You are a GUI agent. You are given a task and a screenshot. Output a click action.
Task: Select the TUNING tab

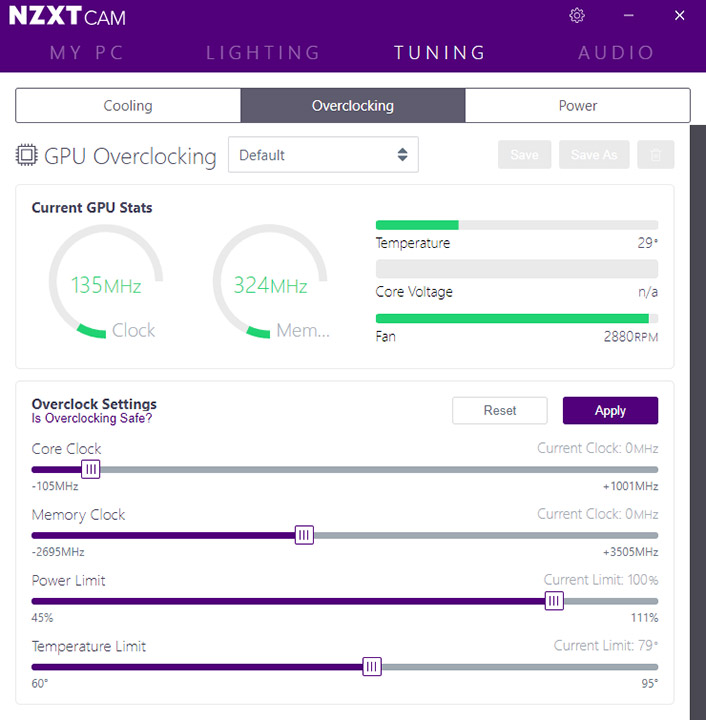point(440,53)
